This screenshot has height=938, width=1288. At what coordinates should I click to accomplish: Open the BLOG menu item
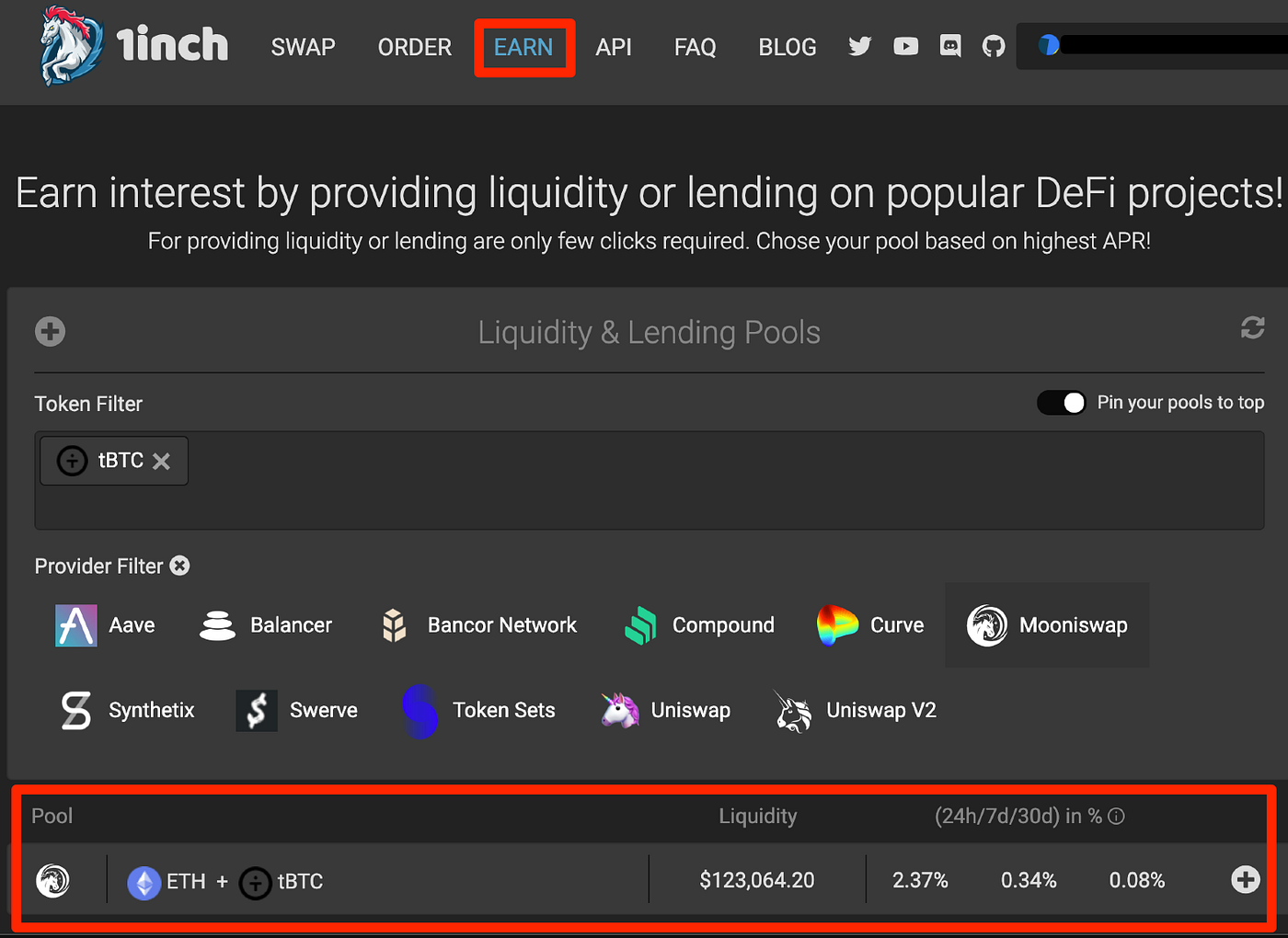(788, 47)
